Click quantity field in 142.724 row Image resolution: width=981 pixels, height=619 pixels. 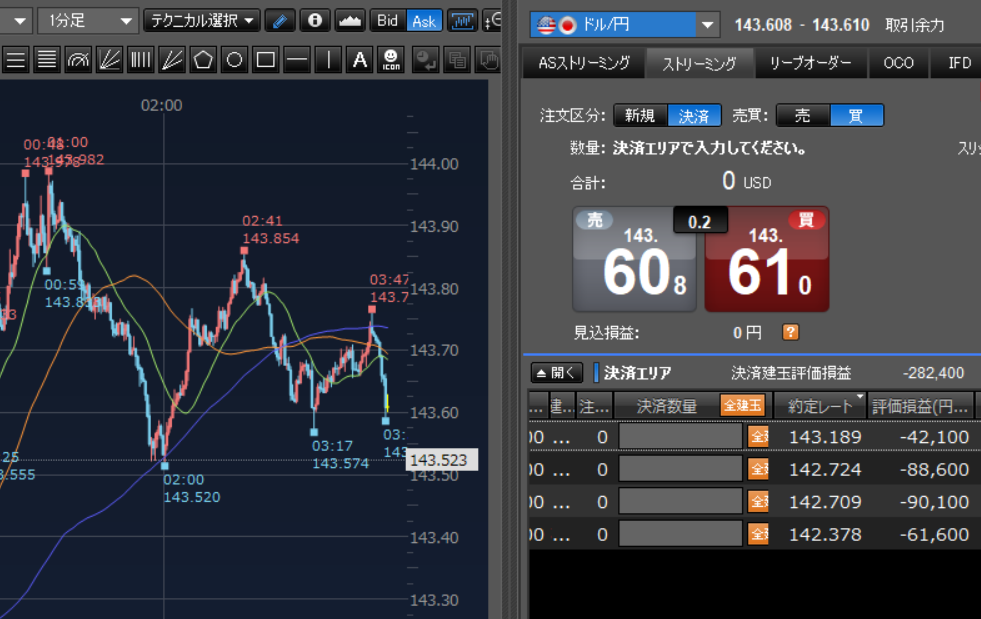coord(681,469)
